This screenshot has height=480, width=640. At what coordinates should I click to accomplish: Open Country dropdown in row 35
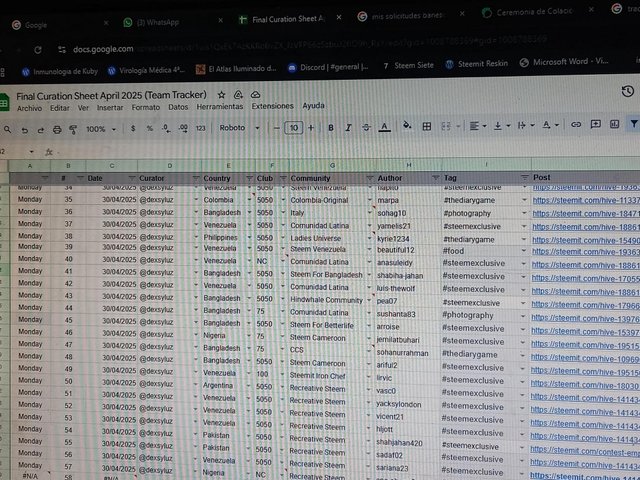coord(249,200)
